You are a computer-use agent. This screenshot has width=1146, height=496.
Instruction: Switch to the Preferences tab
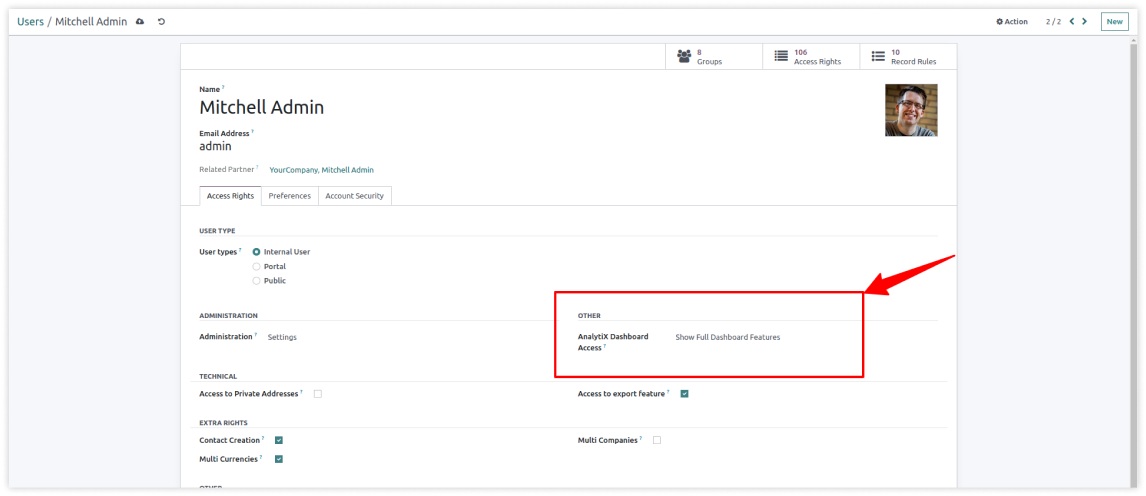tap(290, 196)
